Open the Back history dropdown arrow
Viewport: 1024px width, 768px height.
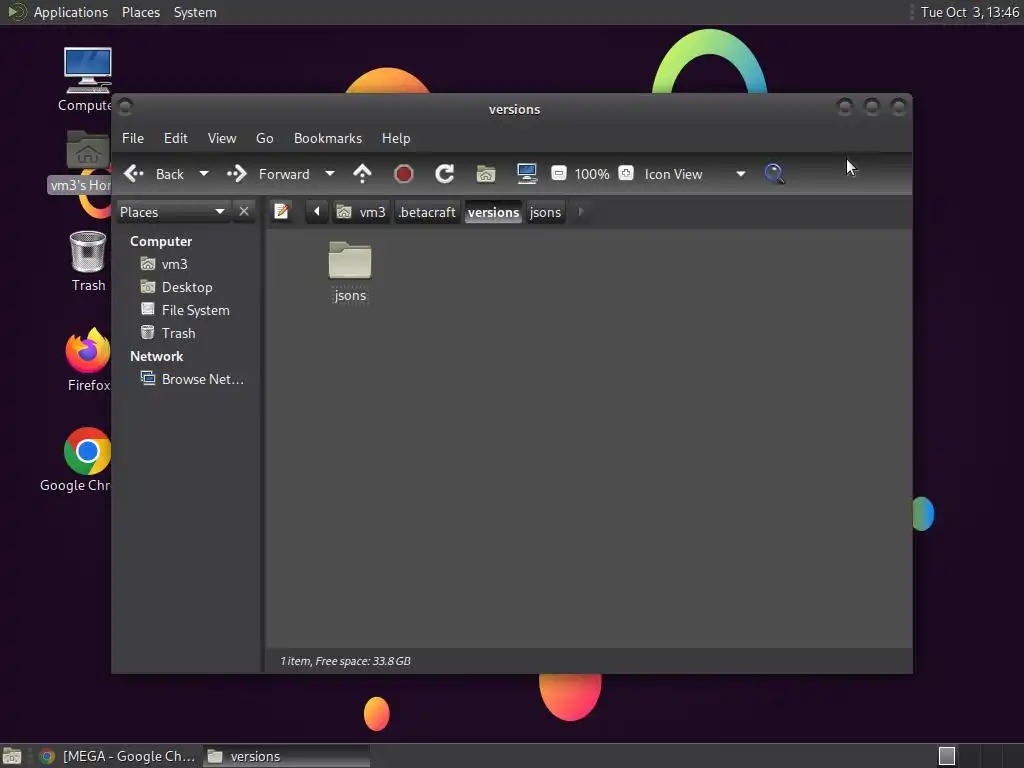(x=204, y=174)
